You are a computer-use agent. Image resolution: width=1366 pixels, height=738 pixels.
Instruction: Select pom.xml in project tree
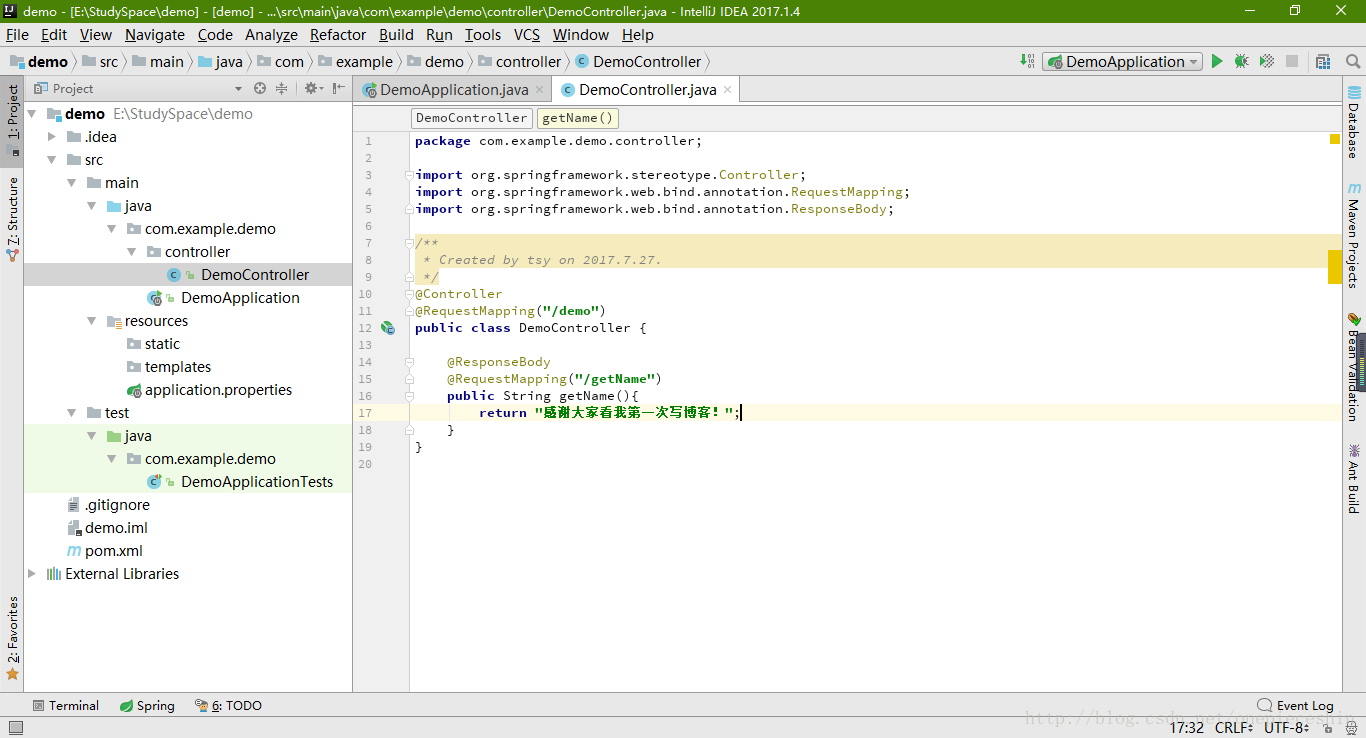[x=113, y=551]
